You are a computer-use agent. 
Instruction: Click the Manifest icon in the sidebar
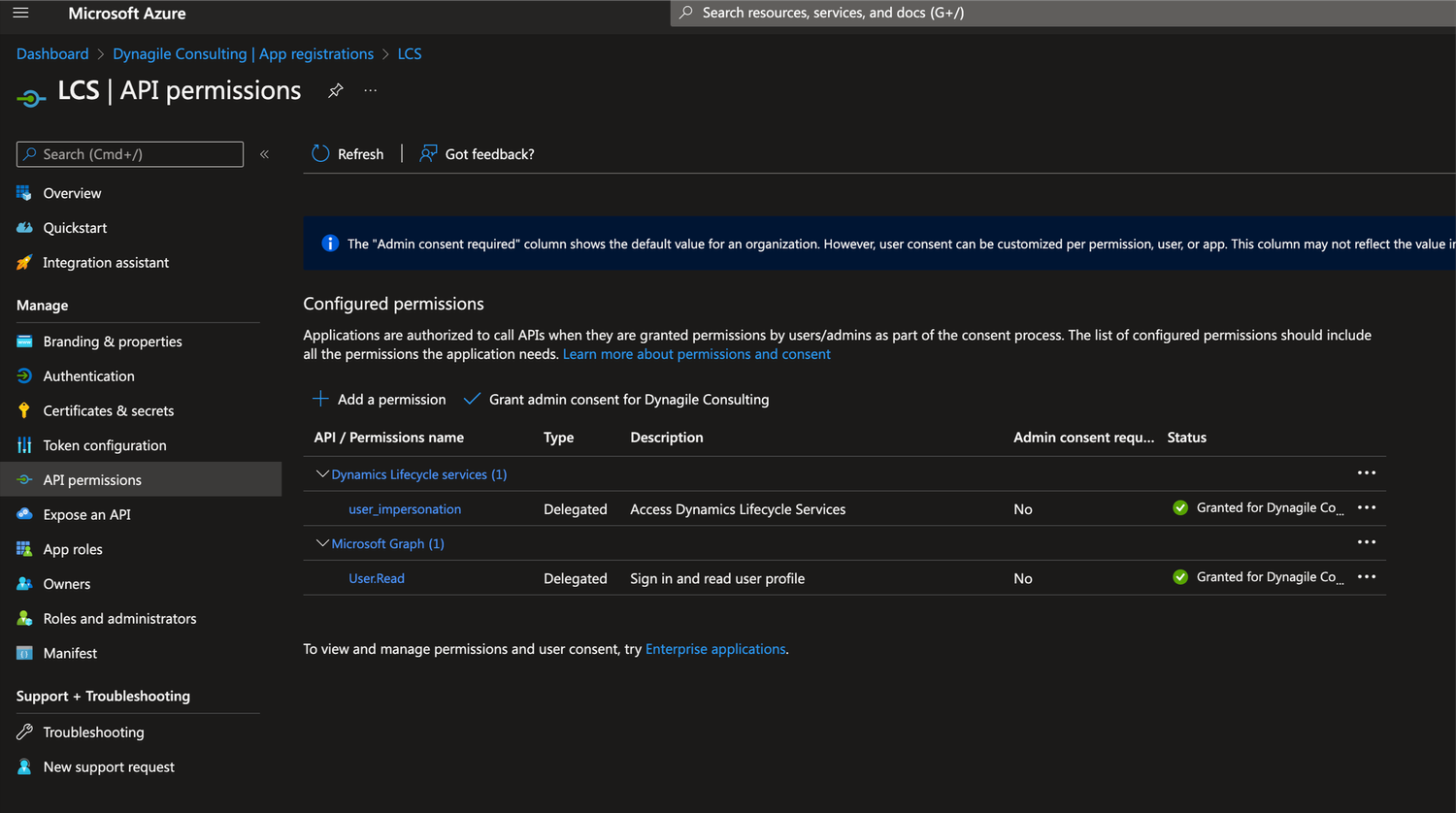pyautogui.click(x=23, y=653)
